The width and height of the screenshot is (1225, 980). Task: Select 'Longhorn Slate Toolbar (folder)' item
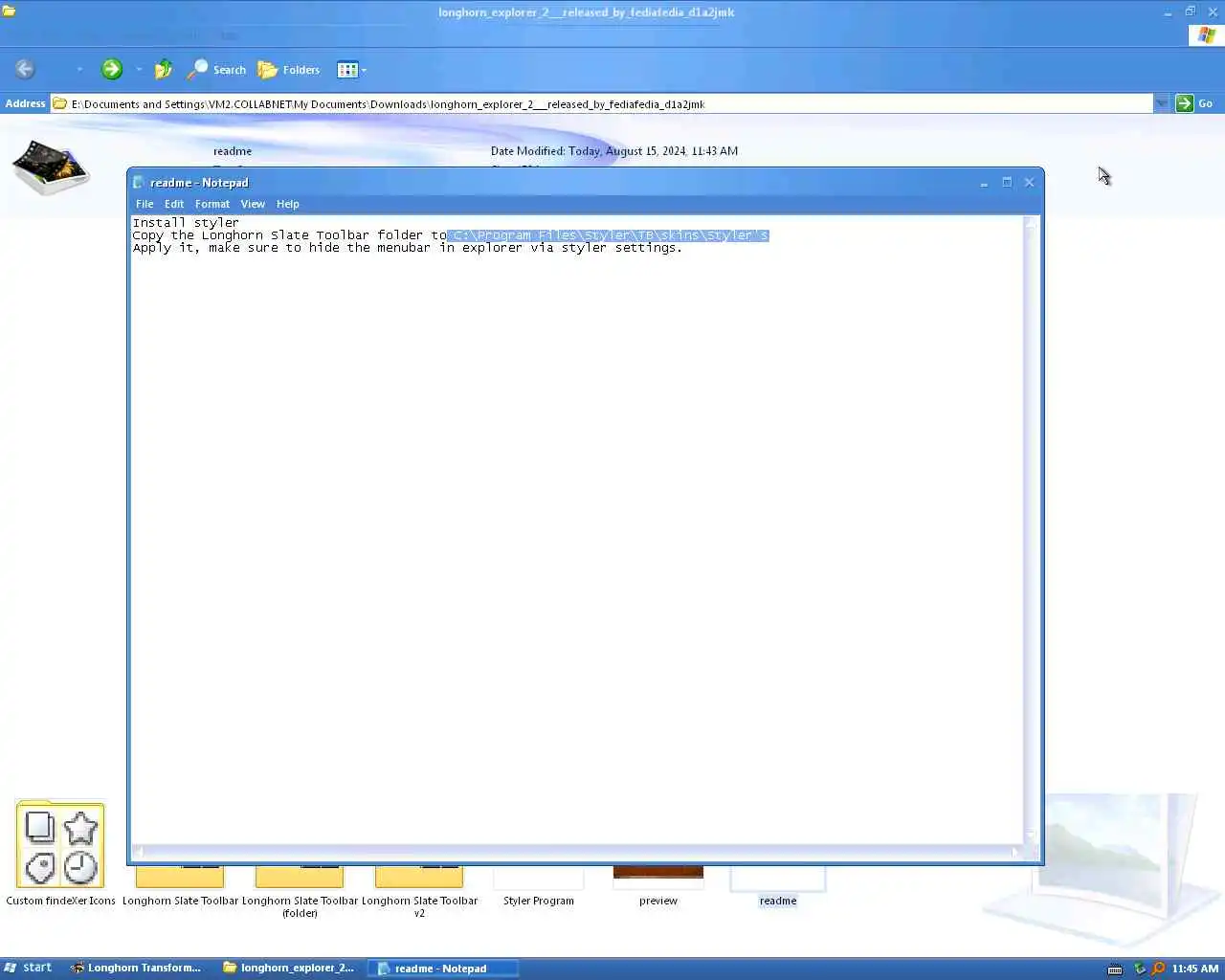tap(300, 893)
